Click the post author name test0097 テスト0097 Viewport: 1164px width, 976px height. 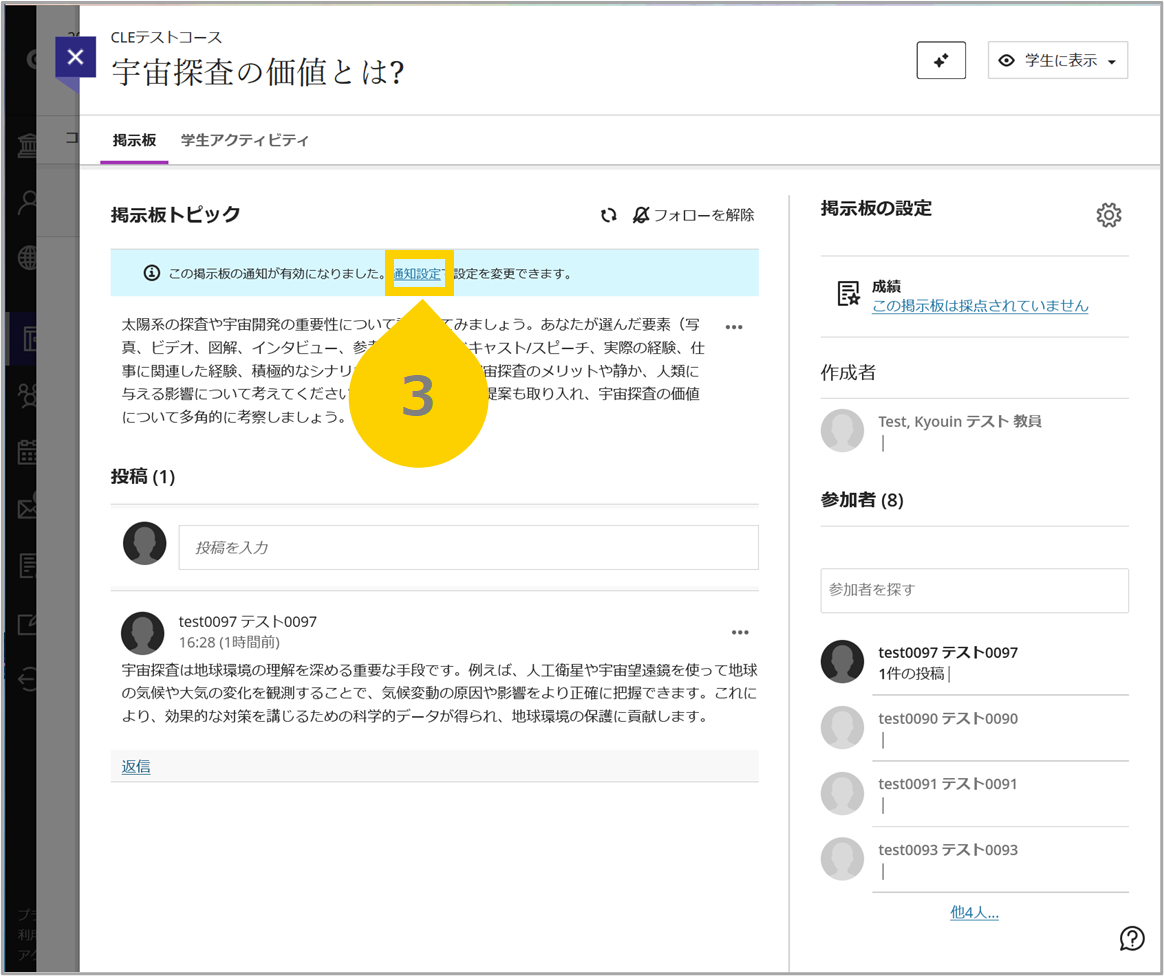(248, 622)
